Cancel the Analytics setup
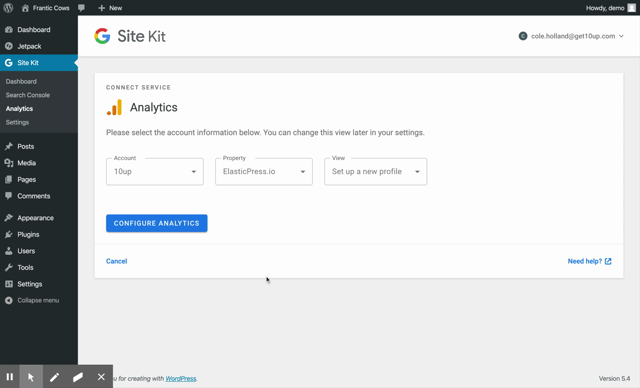 coord(116,261)
